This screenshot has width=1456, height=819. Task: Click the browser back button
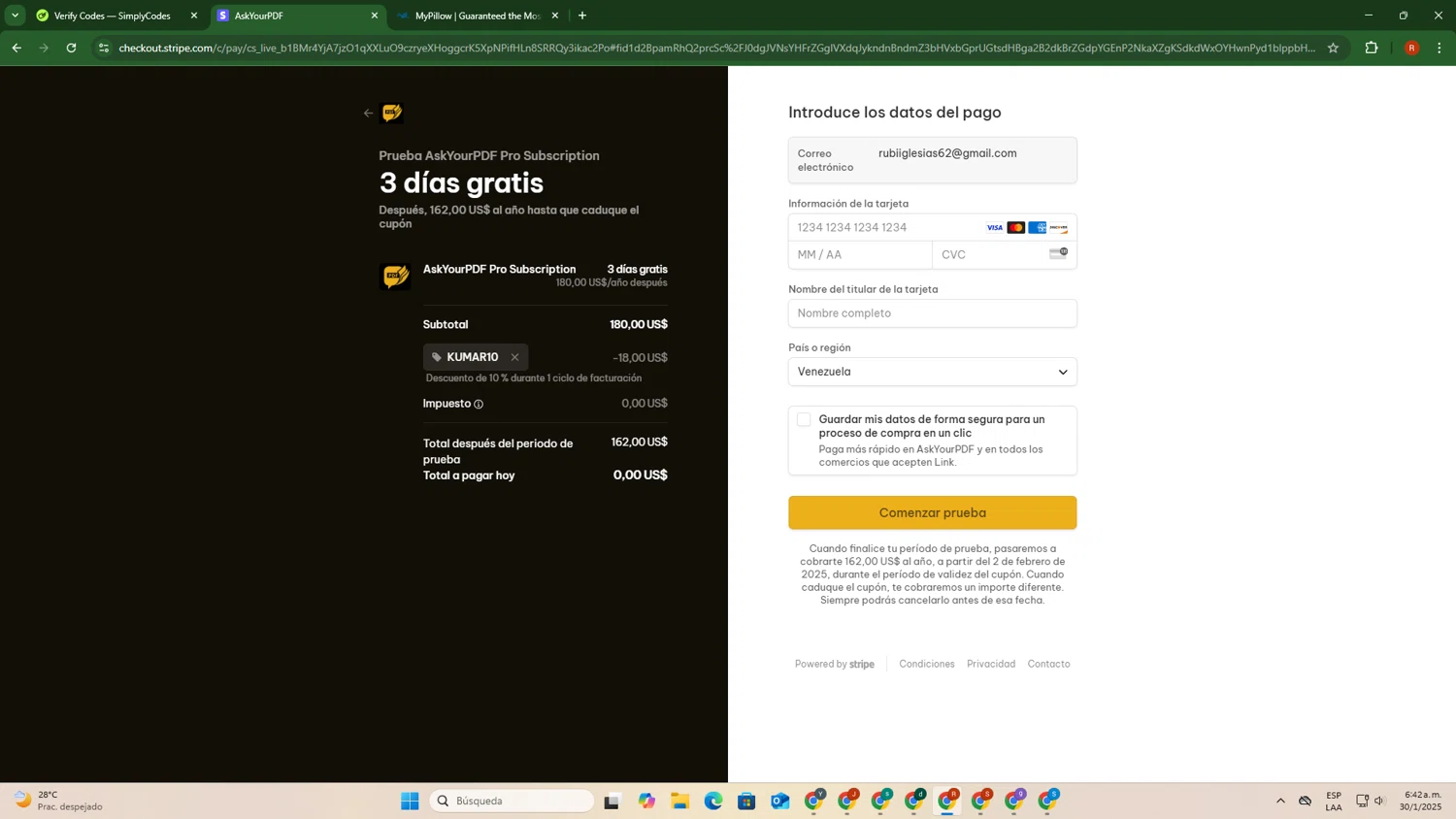[17, 48]
